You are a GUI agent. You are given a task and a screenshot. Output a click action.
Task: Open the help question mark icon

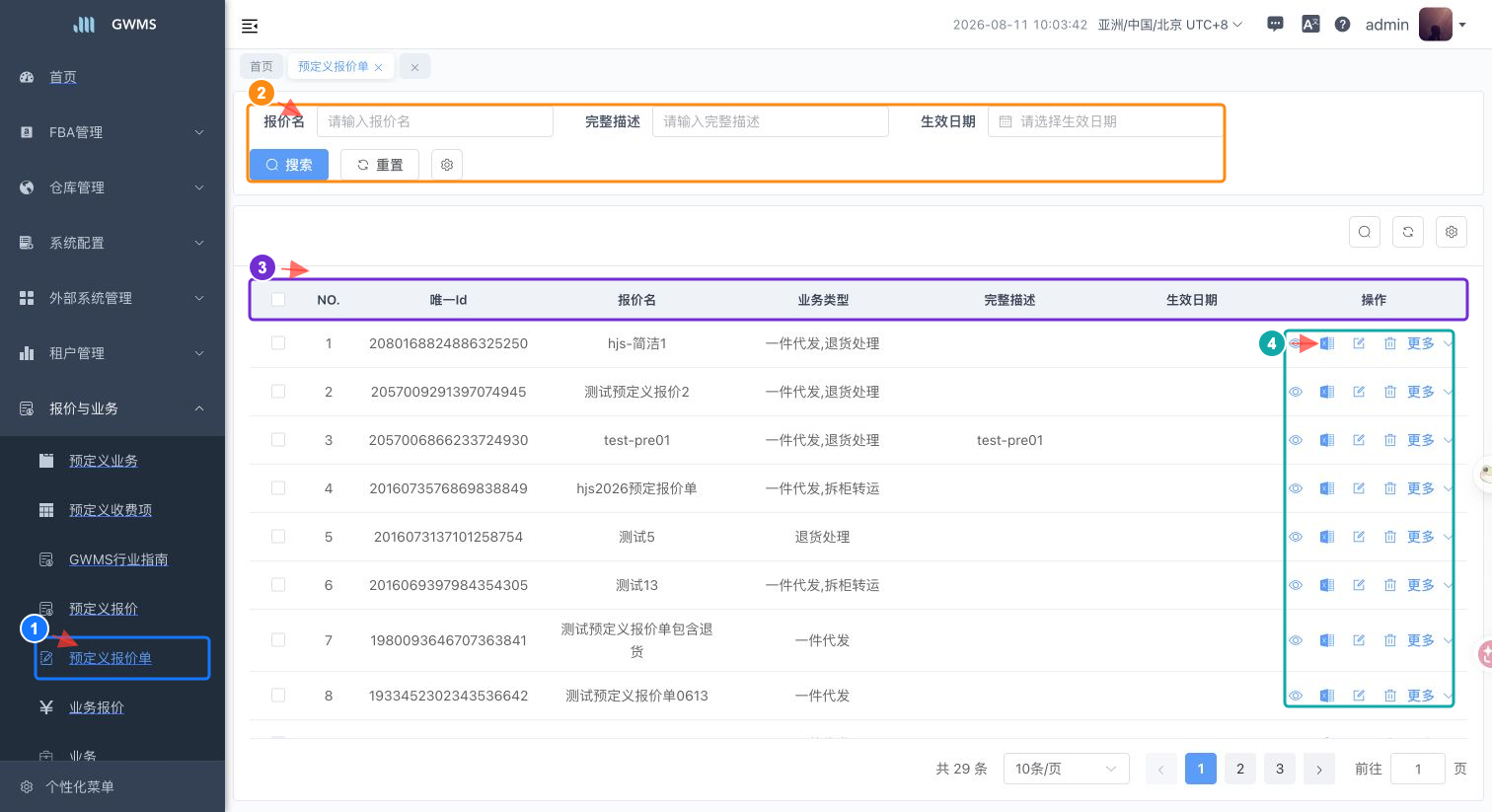(1342, 25)
